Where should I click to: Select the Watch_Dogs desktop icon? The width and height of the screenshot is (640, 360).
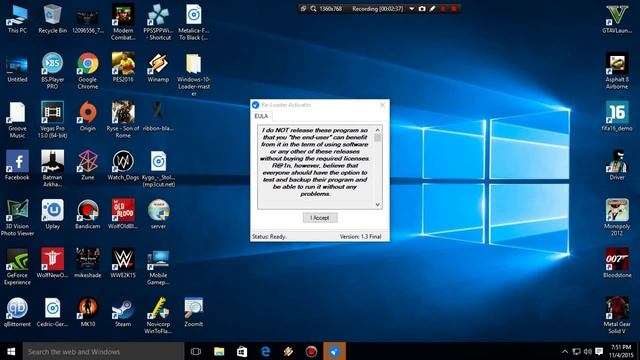tap(123, 165)
